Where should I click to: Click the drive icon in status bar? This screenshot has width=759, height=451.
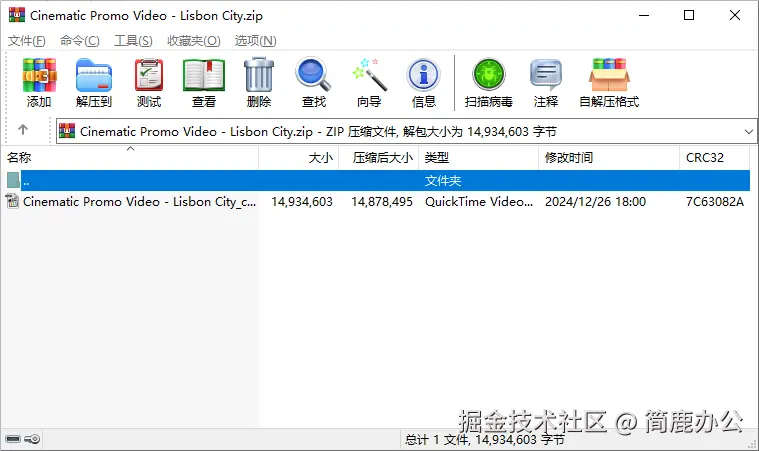click(13, 439)
